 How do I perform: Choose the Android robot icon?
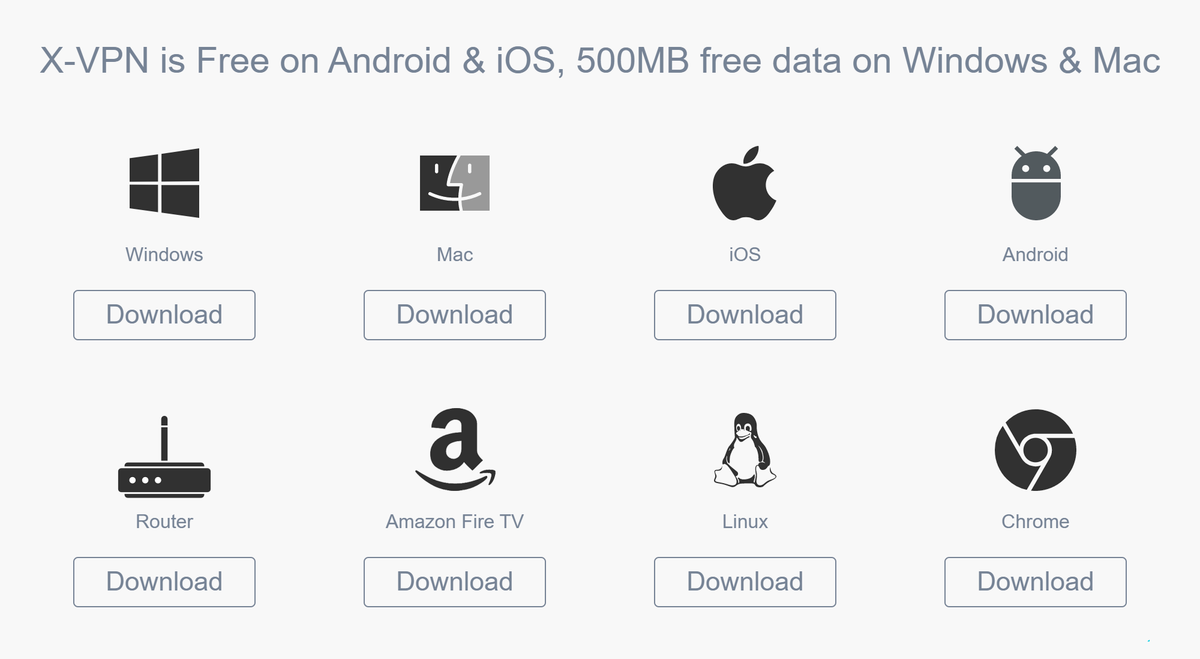pos(1035,183)
